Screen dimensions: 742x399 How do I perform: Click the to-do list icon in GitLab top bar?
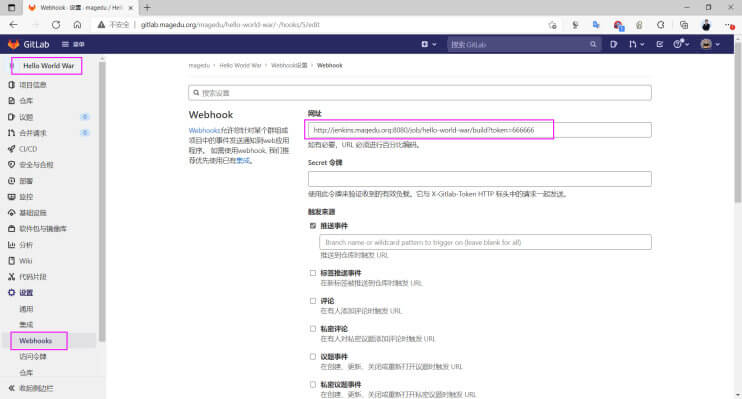(660, 44)
